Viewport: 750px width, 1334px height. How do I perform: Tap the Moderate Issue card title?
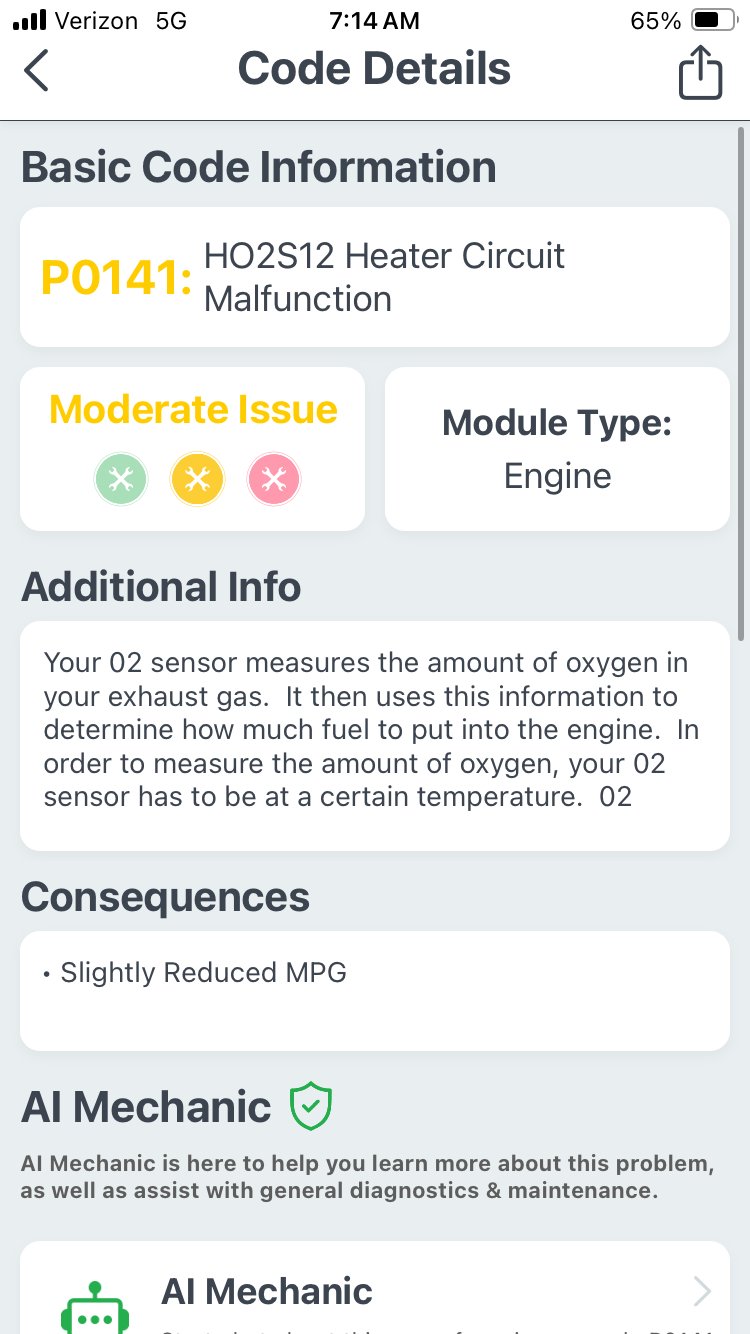point(193,410)
